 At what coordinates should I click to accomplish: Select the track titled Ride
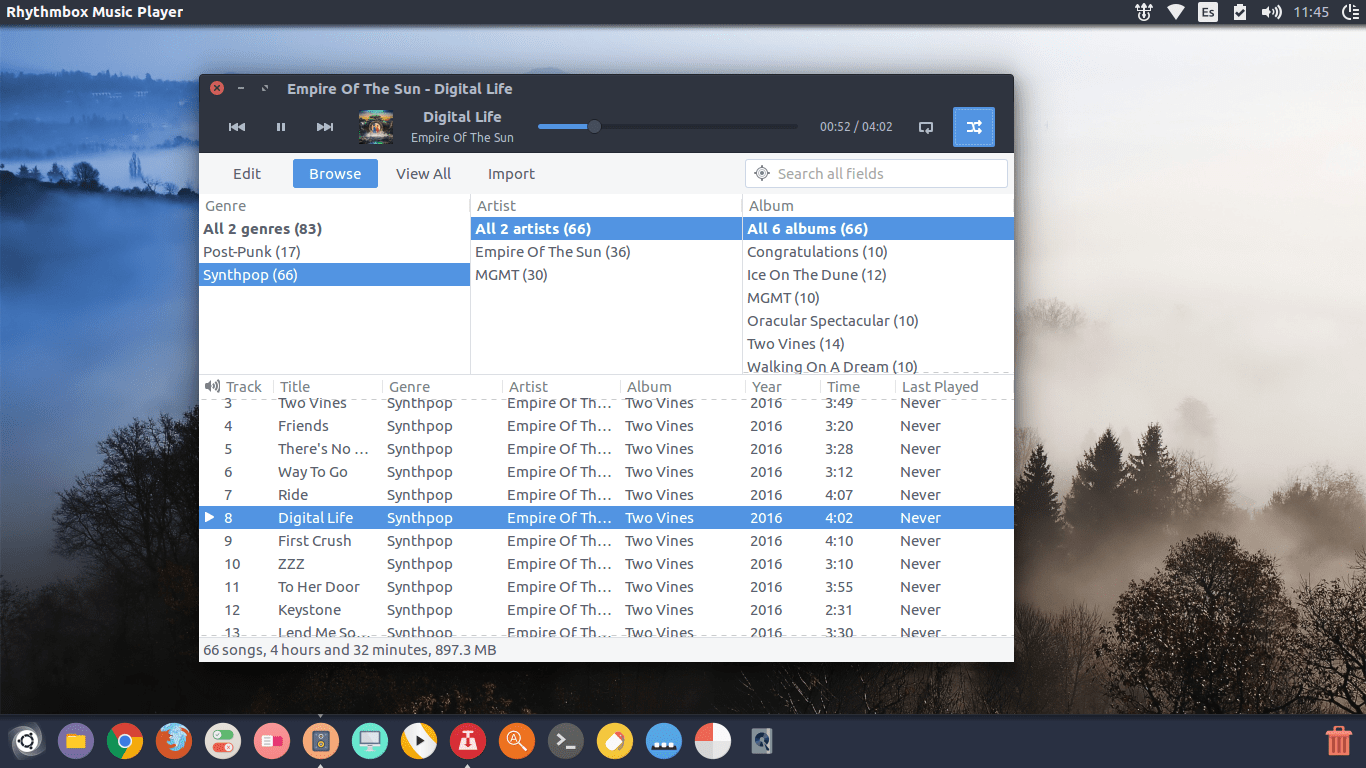(606, 495)
